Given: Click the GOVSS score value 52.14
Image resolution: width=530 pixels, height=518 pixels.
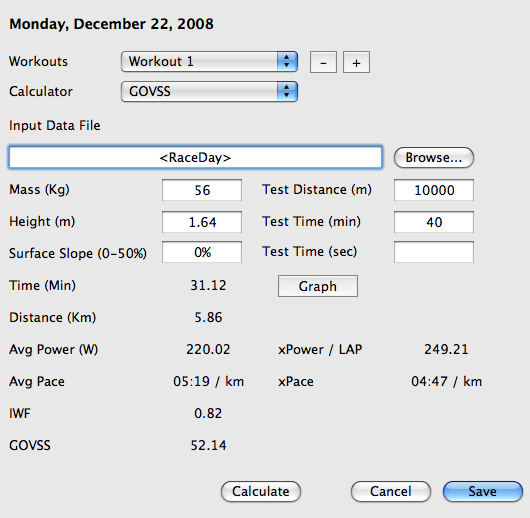Looking at the screenshot, I should [x=208, y=446].
